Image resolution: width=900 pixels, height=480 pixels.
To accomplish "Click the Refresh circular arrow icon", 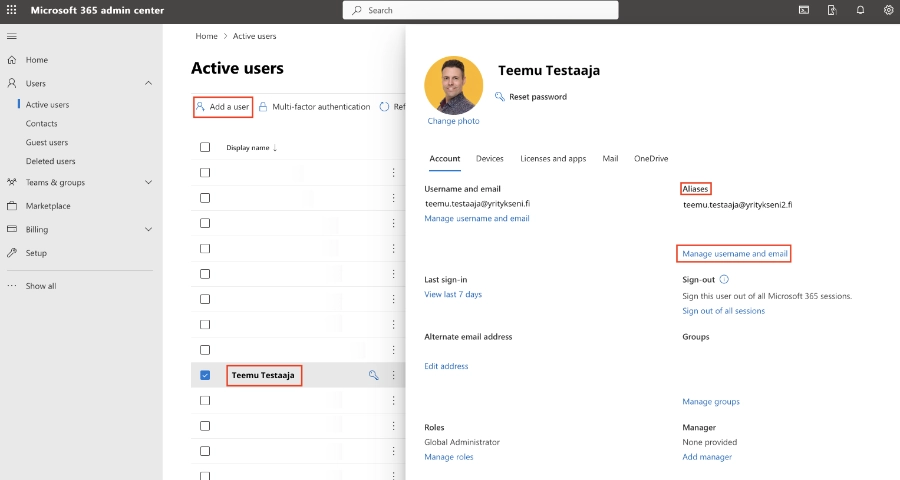I will tap(384, 107).
